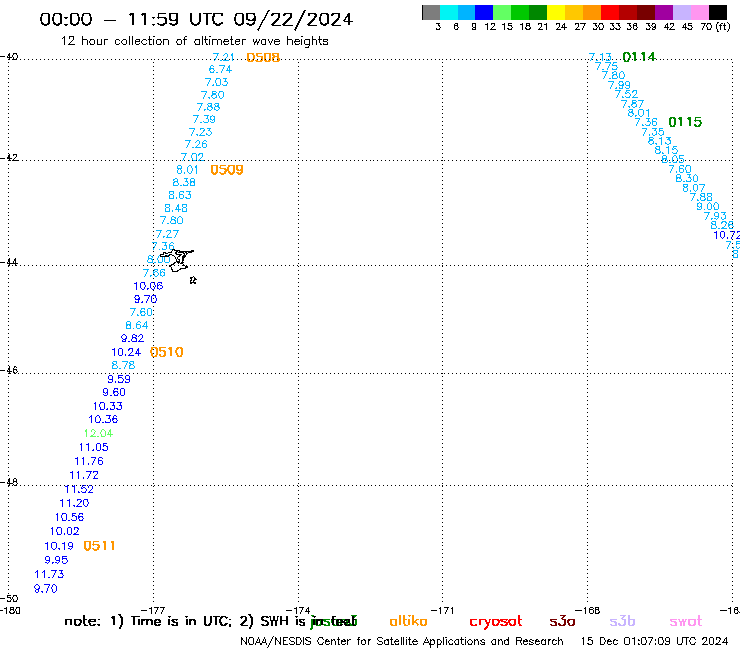The image size is (740, 650).
Task: Click the orange time label 0510
Action: (167, 352)
